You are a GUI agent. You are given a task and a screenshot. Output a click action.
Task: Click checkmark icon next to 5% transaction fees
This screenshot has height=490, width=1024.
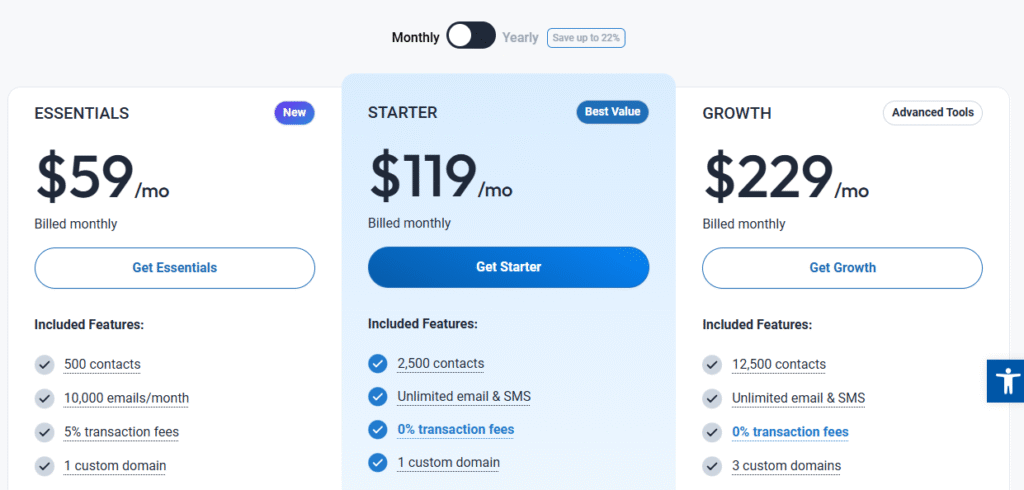tap(44, 432)
